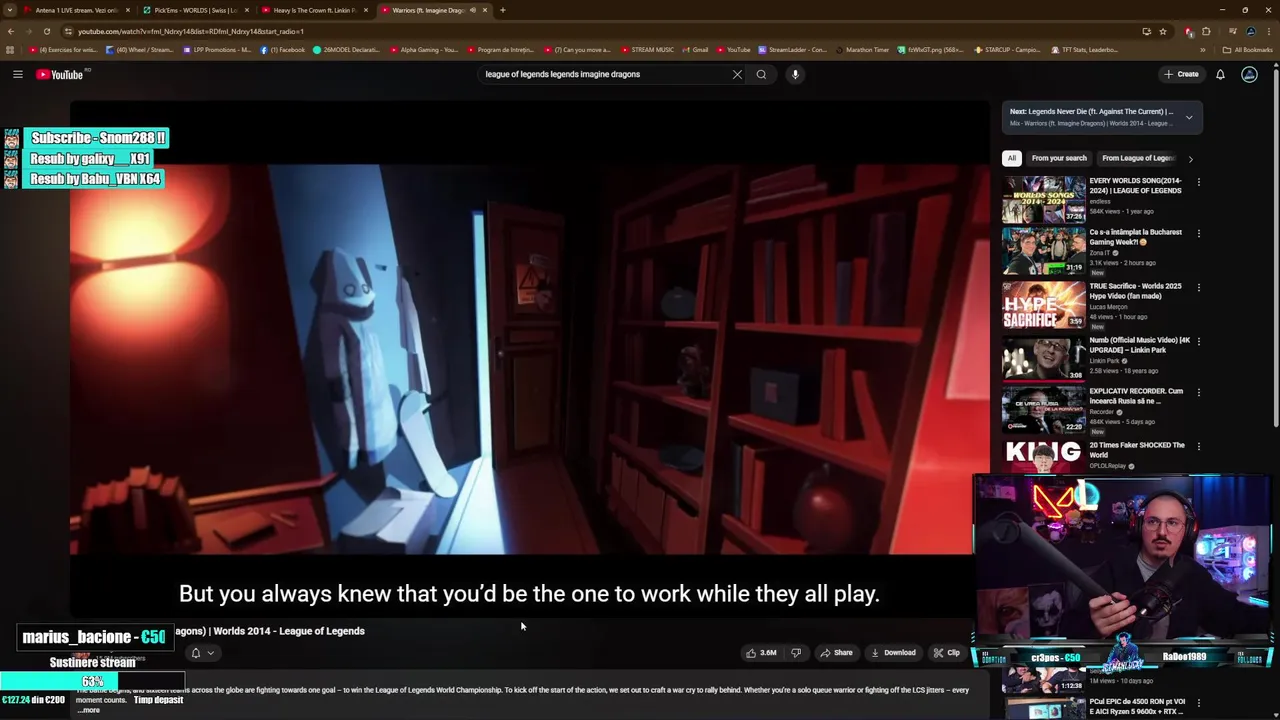Open 'Gmail' bookmark

pos(696,50)
